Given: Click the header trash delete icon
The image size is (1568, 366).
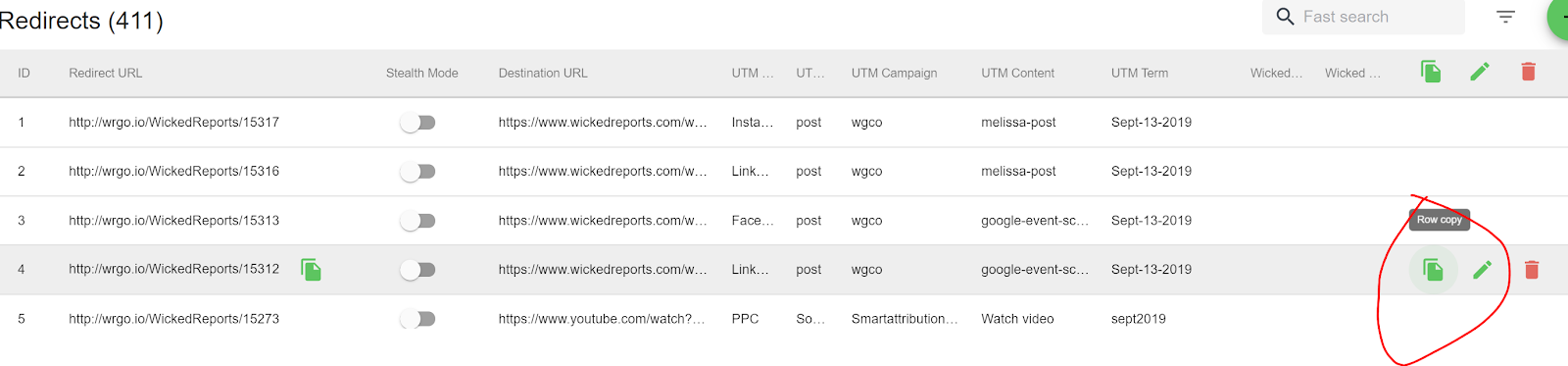Looking at the screenshot, I should pos(1528,71).
